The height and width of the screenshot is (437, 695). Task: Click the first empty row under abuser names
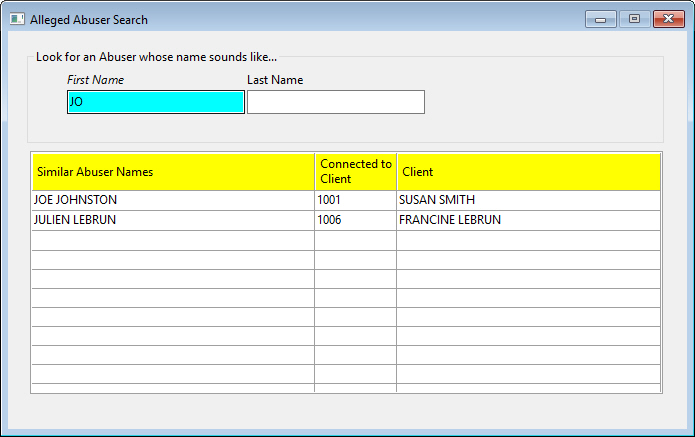pos(172,240)
